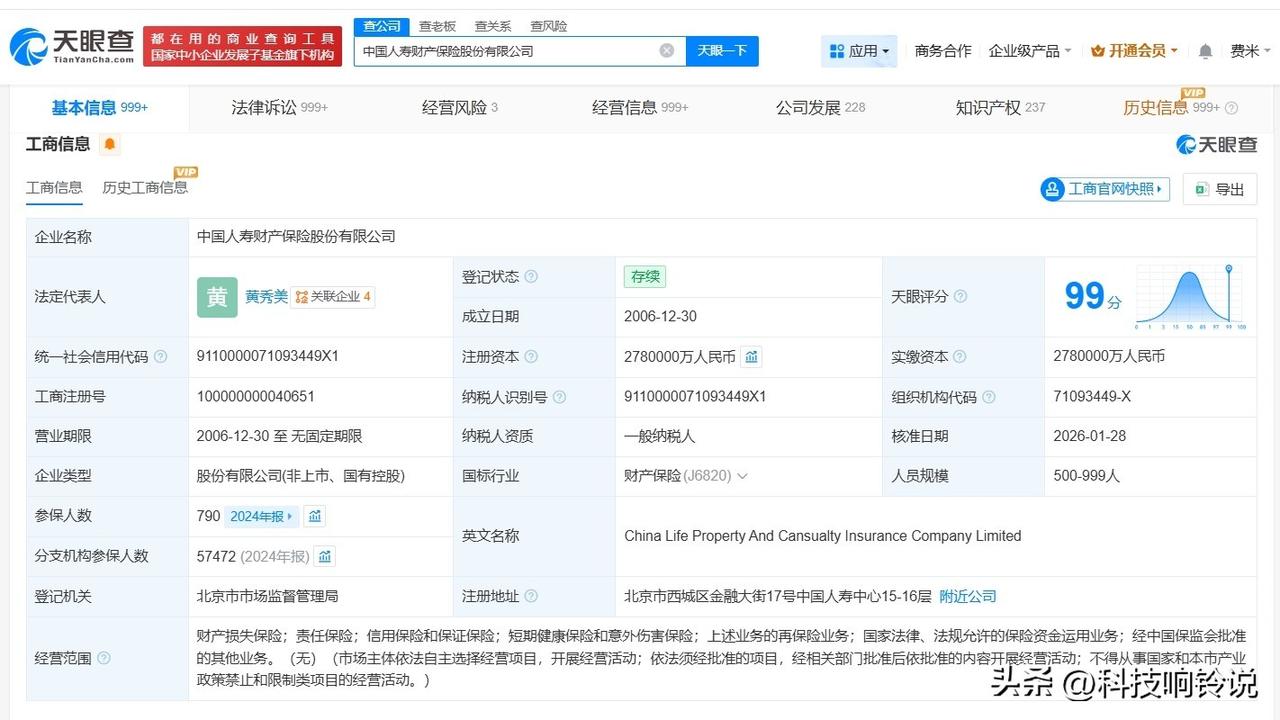
Task: Show help for 组织机构代码
Action: click(989, 397)
